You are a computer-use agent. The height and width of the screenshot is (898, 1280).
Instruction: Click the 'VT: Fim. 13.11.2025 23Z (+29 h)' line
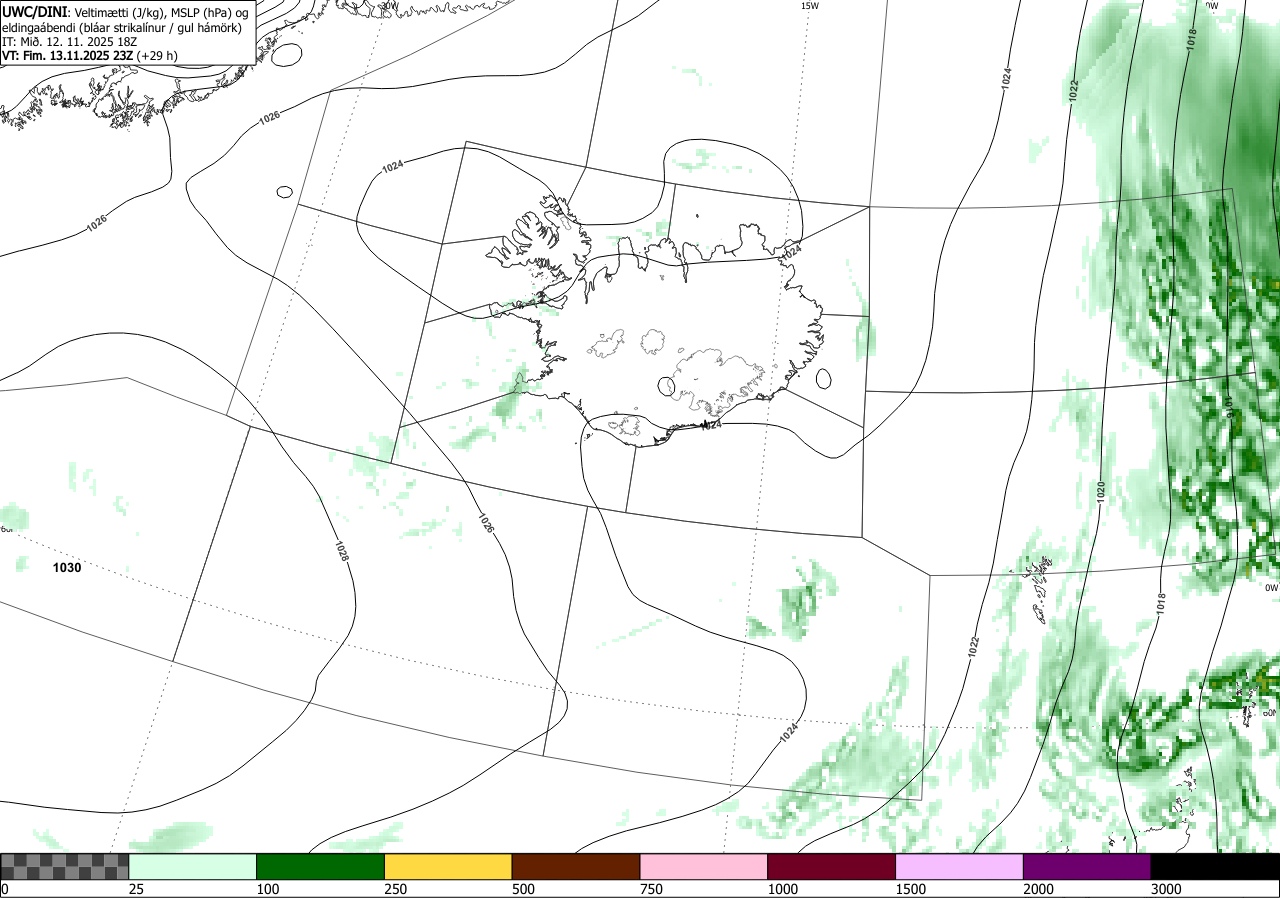tap(90, 57)
